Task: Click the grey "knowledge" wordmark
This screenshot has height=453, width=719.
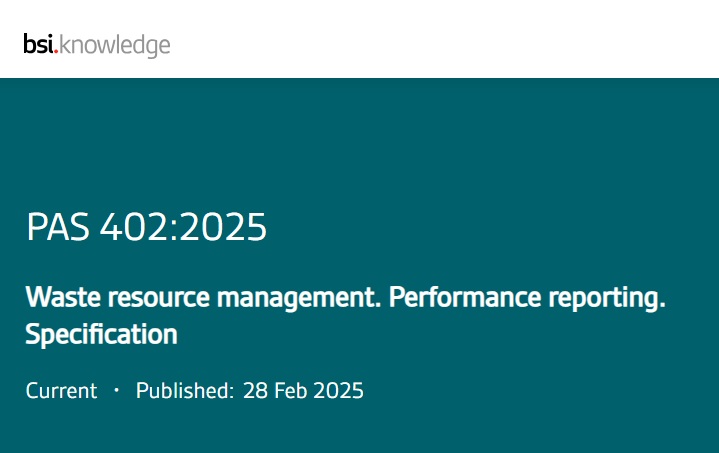Action: pyautogui.click(x=115, y=46)
